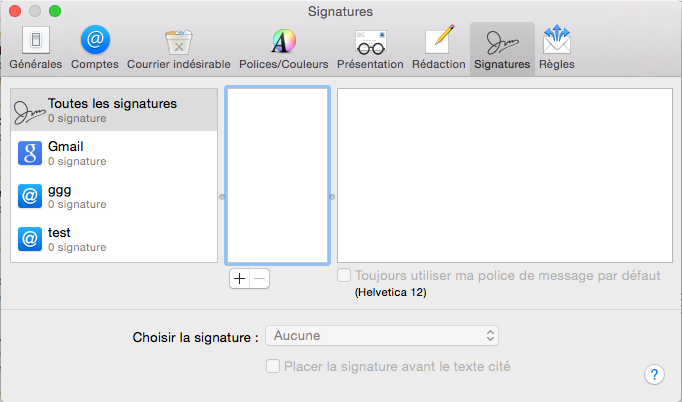Open the Générales preferences pane
The width and height of the screenshot is (682, 402).
36,48
